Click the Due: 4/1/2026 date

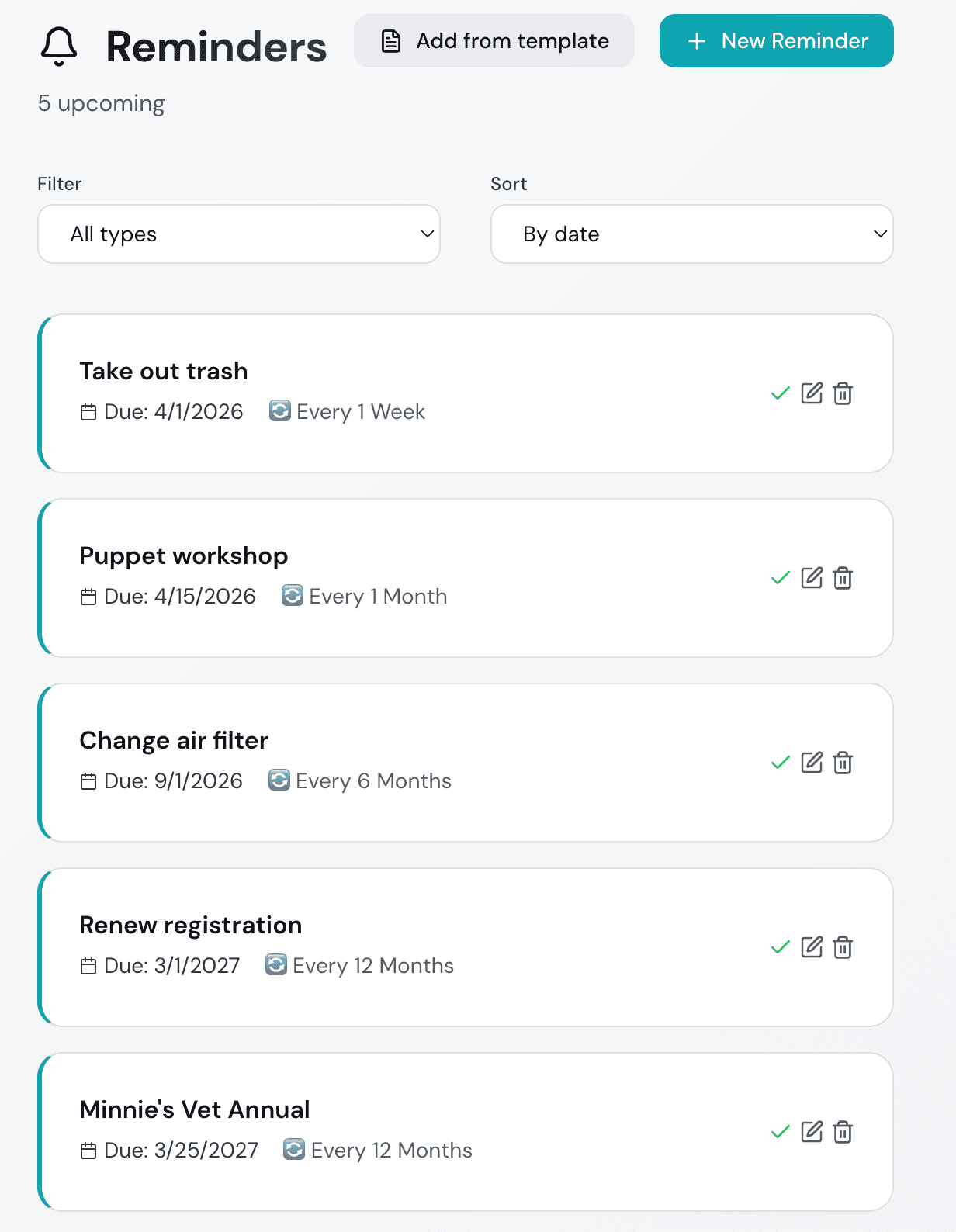[174, 412]
